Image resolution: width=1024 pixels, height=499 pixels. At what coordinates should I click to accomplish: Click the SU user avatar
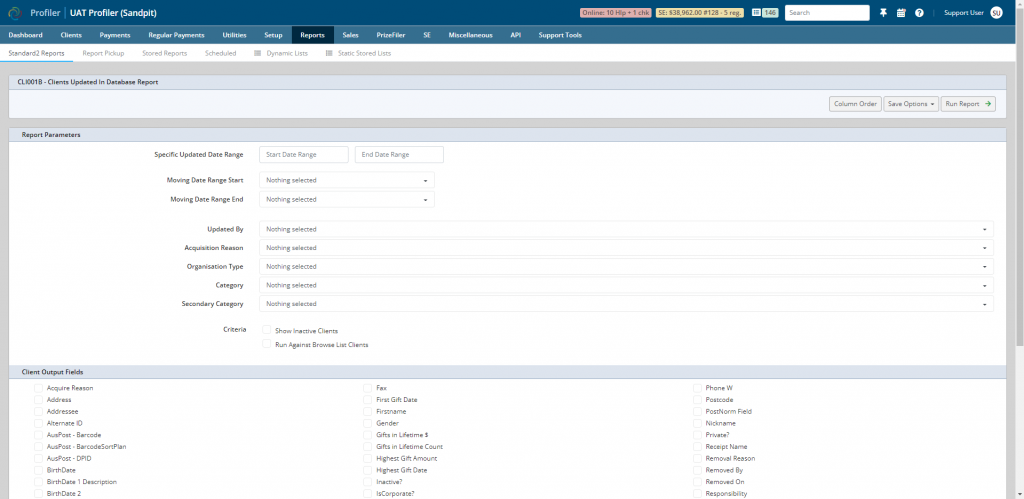(997, 12)
